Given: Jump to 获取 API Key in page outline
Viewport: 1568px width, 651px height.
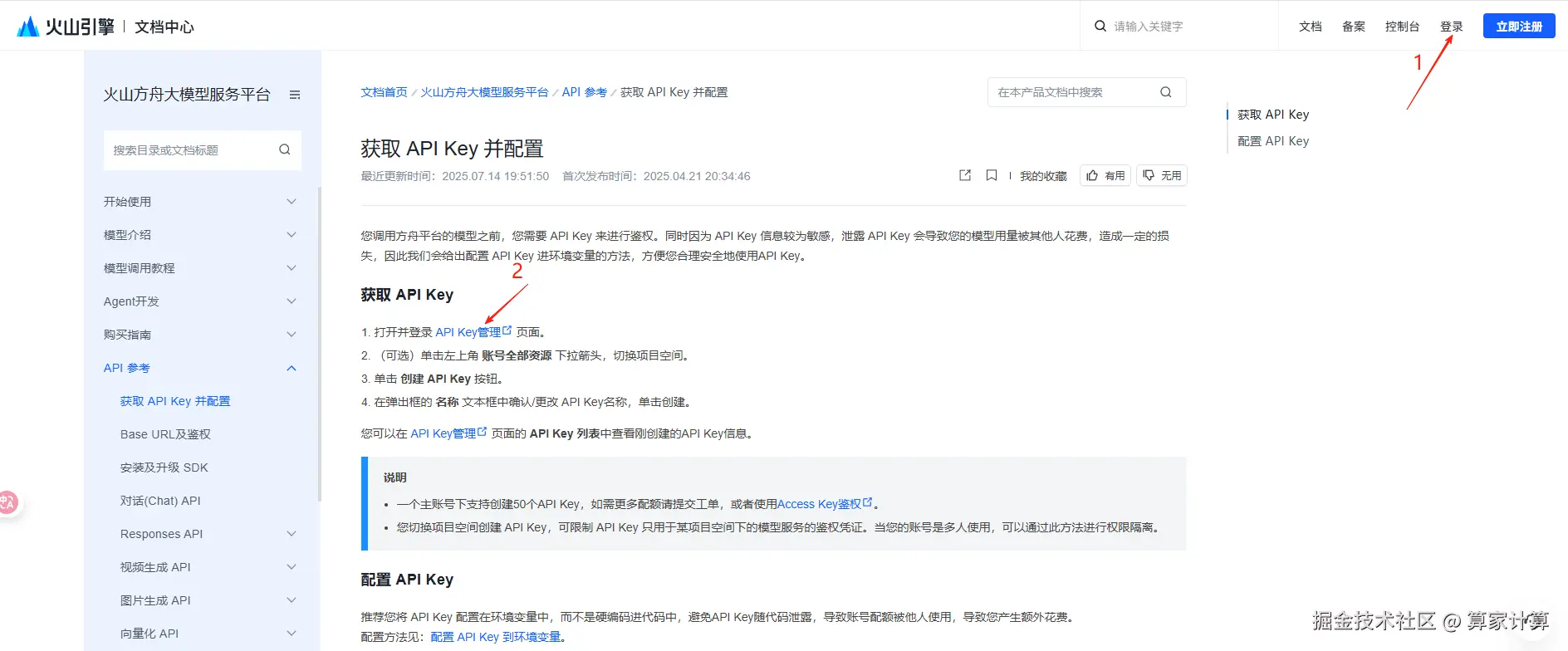Looking at the screenshot, I should [x=1273, y=115].
